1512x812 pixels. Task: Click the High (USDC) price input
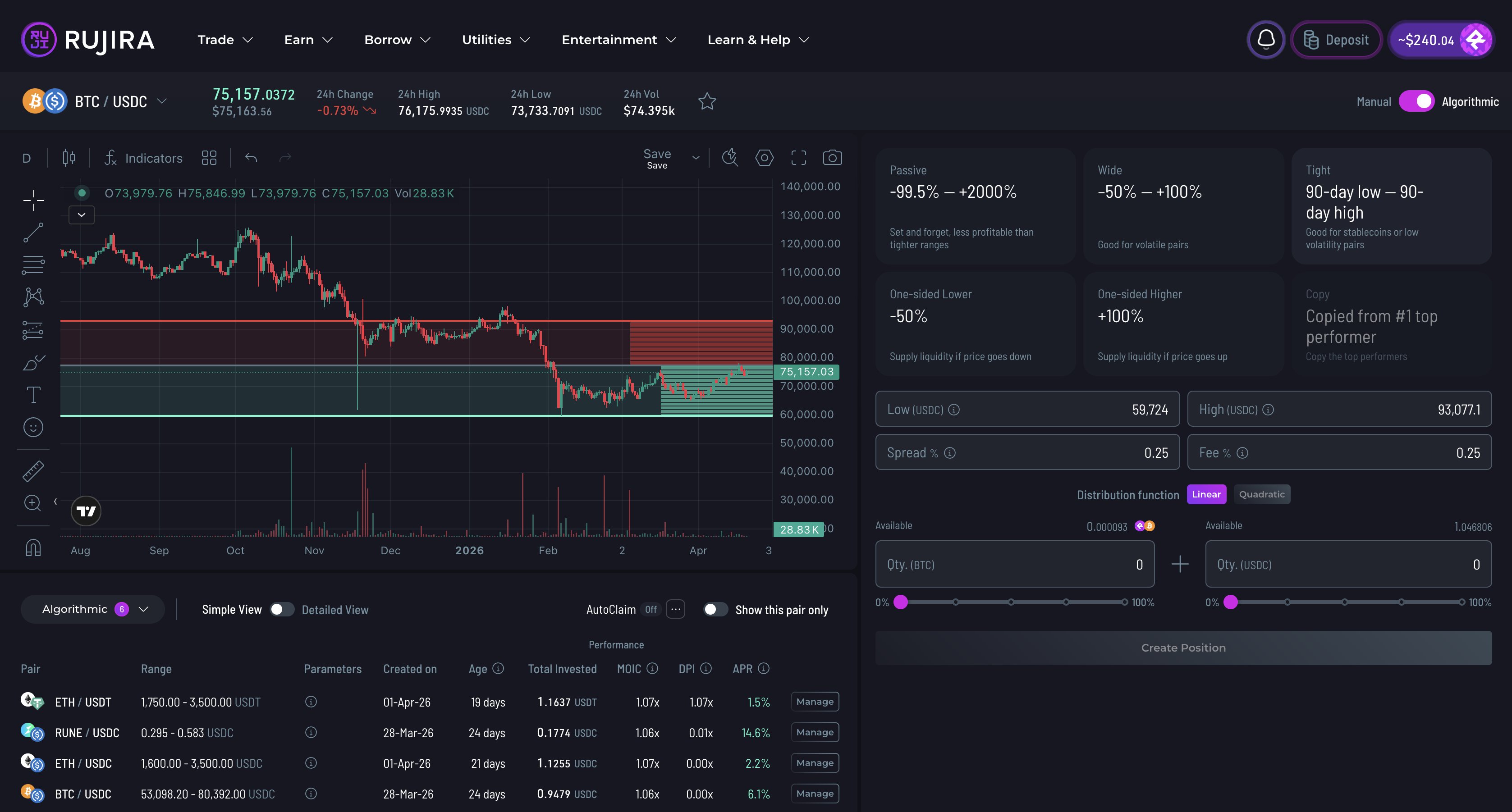1339,409
